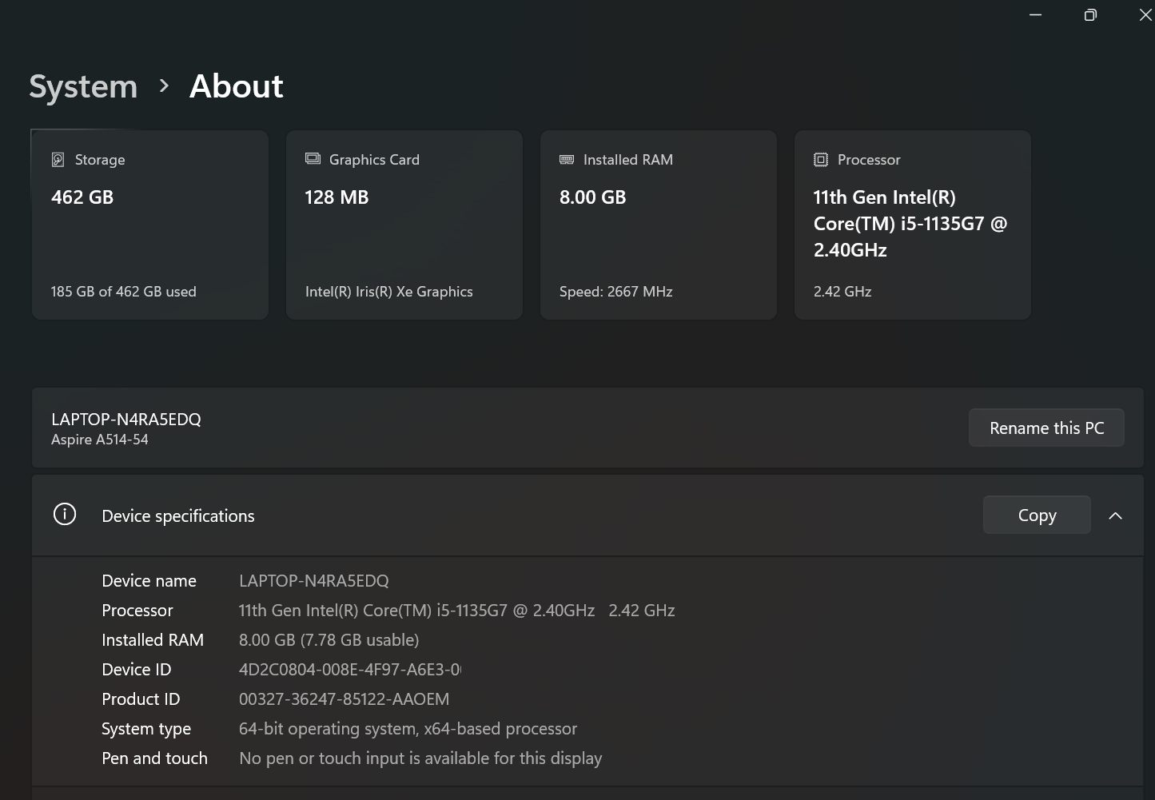
Task: Select the 'Speed: 2667 MHz' text
Action: pos(616,292)
